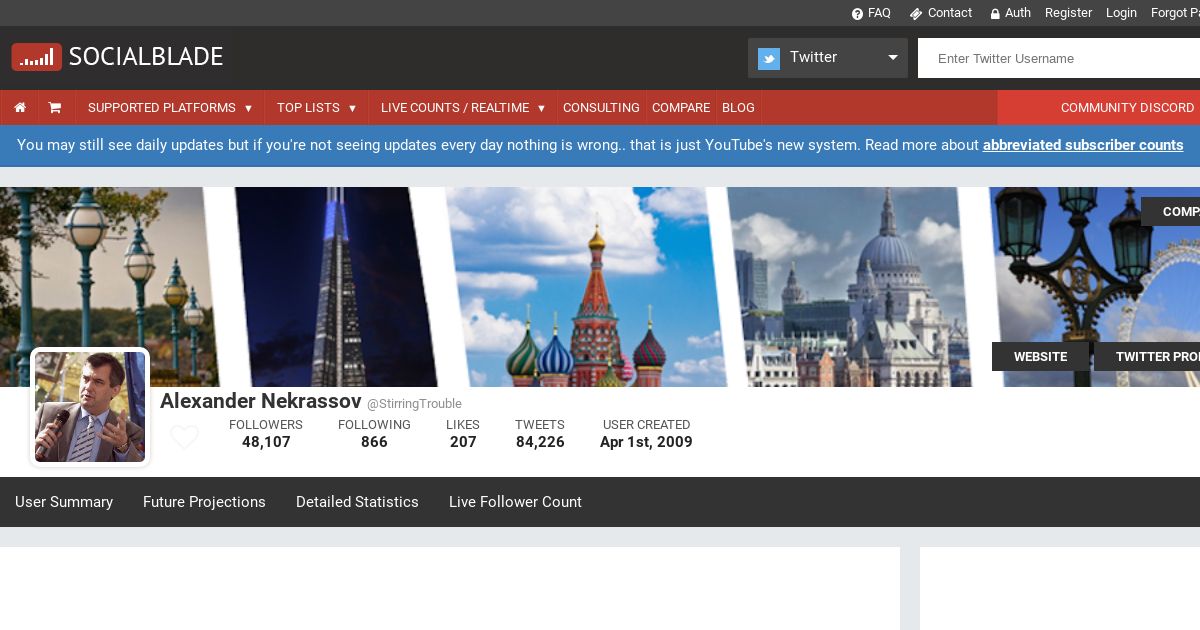
Task: Click the followers count 48,107
Action: click(x=266, y=442)
